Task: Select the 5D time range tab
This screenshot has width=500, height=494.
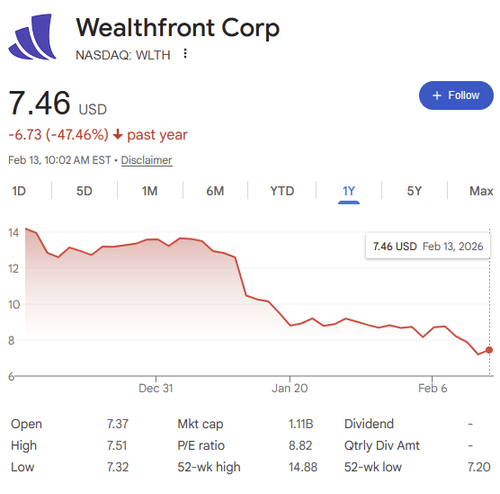Action: (84, 191)
